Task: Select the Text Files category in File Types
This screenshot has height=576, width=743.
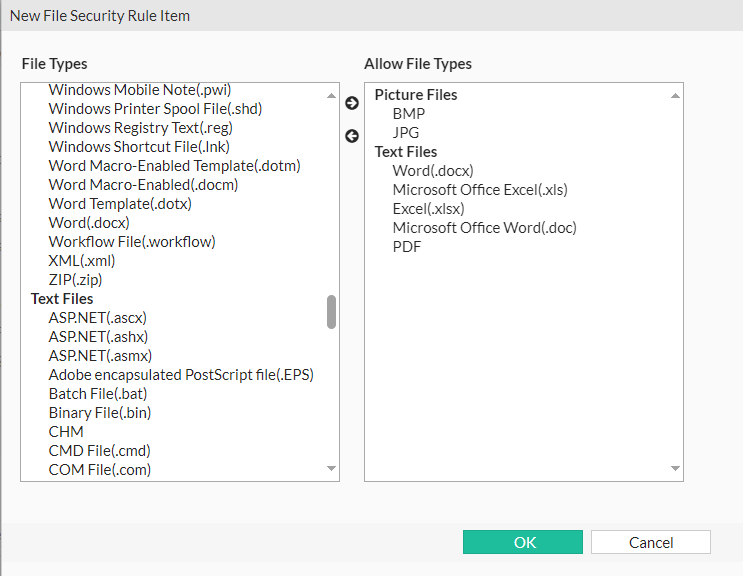Action: pyautogui.click(x=62, y=299)
